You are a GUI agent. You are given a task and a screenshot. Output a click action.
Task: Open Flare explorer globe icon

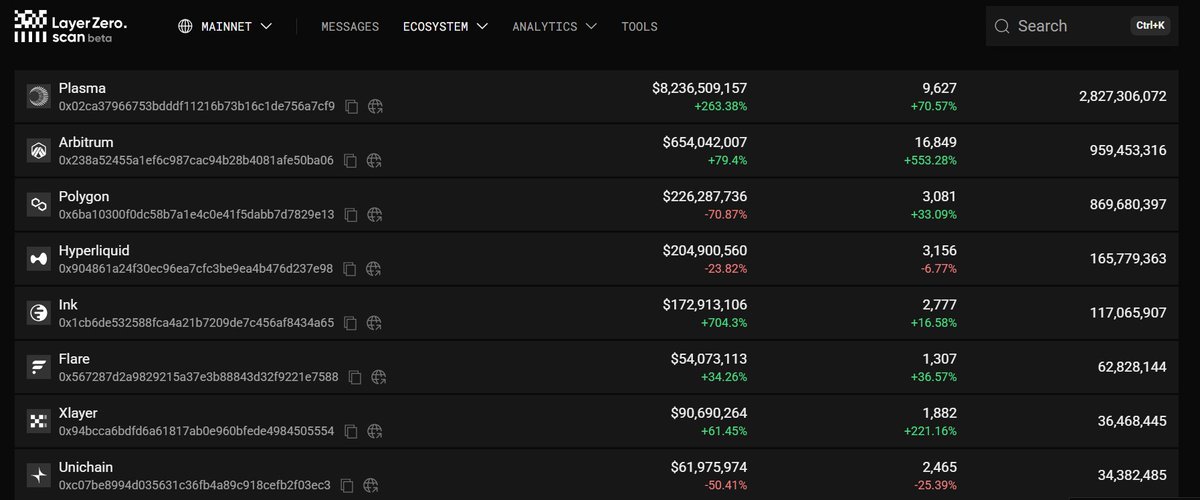(x=379, y=377)
